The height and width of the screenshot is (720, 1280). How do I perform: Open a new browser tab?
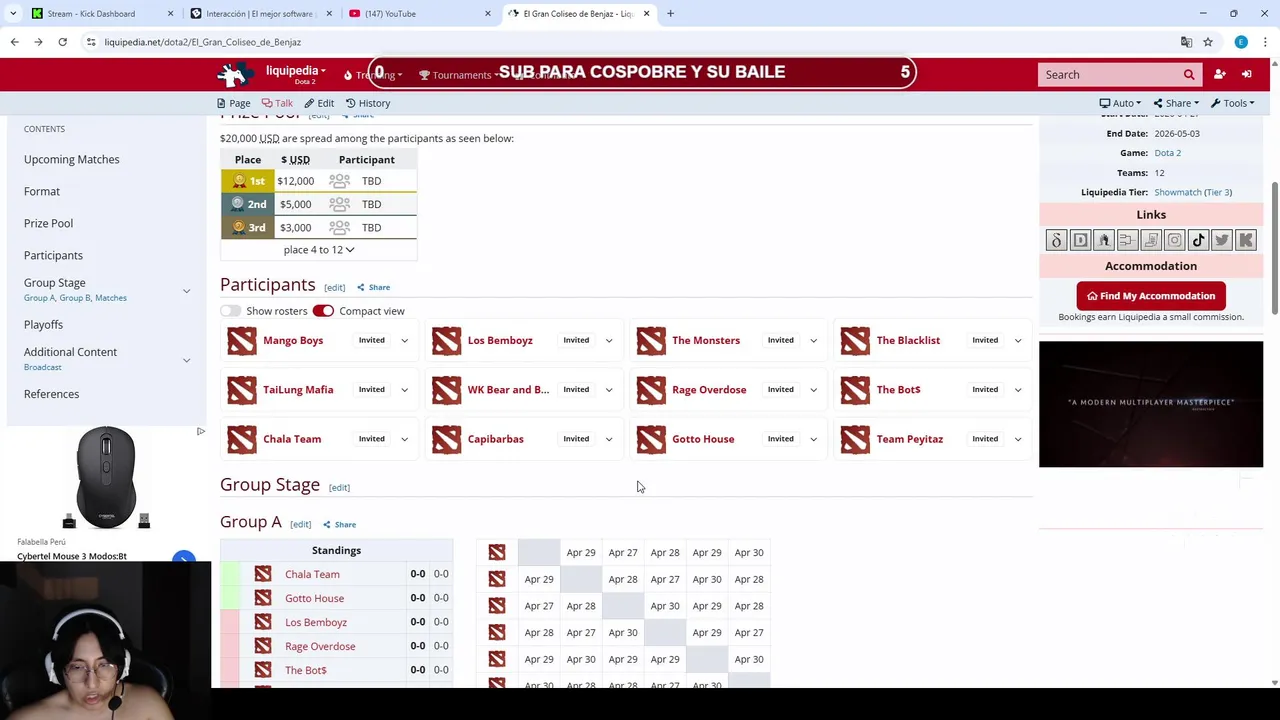670,14
